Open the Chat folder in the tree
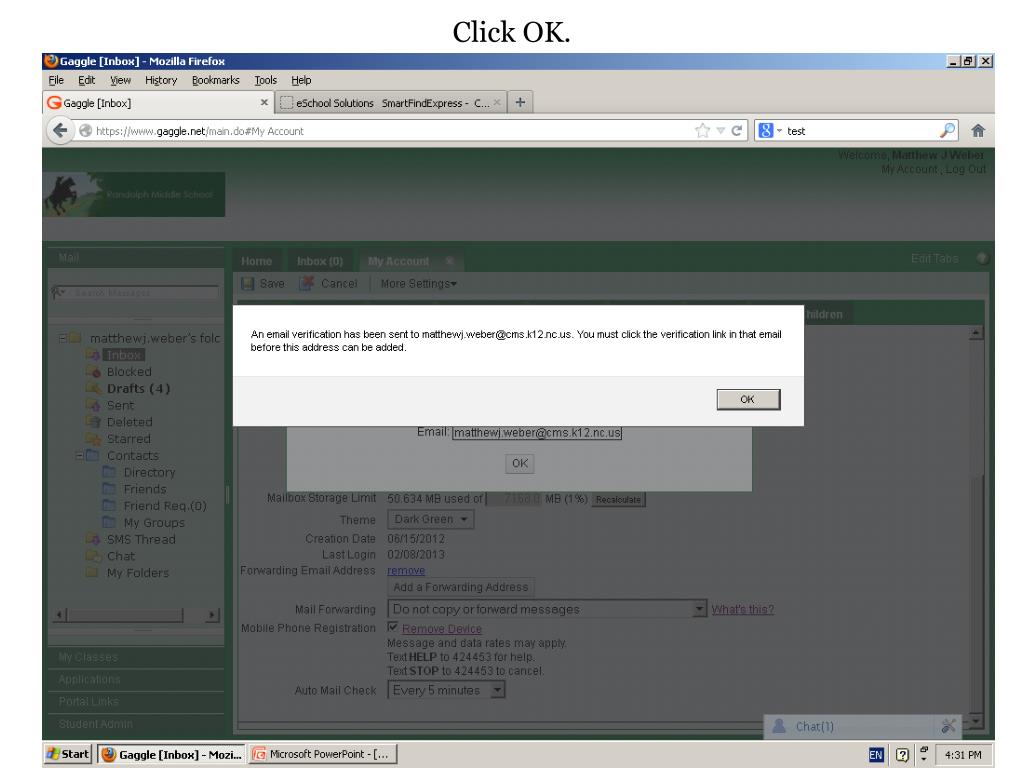1024x768 pixels. (x=121, y=556)
